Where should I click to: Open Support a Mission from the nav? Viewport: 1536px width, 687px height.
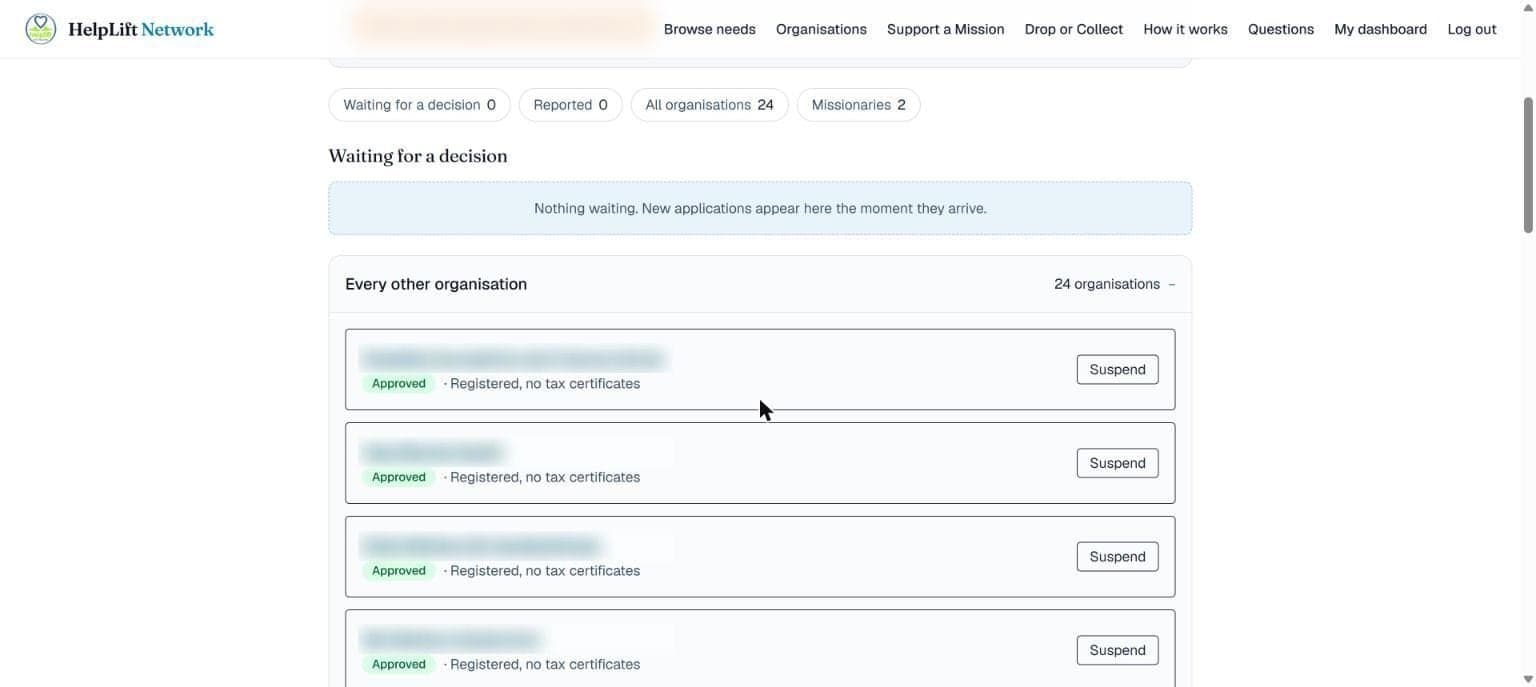945,29
